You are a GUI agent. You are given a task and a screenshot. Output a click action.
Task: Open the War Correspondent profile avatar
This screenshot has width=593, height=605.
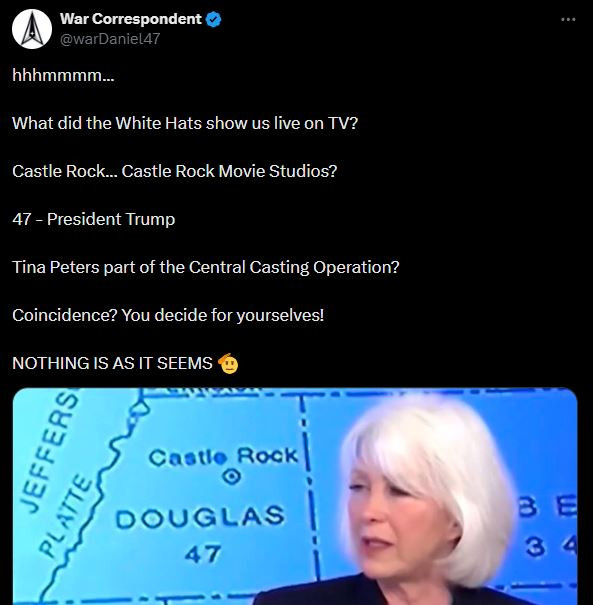(32, 29)
